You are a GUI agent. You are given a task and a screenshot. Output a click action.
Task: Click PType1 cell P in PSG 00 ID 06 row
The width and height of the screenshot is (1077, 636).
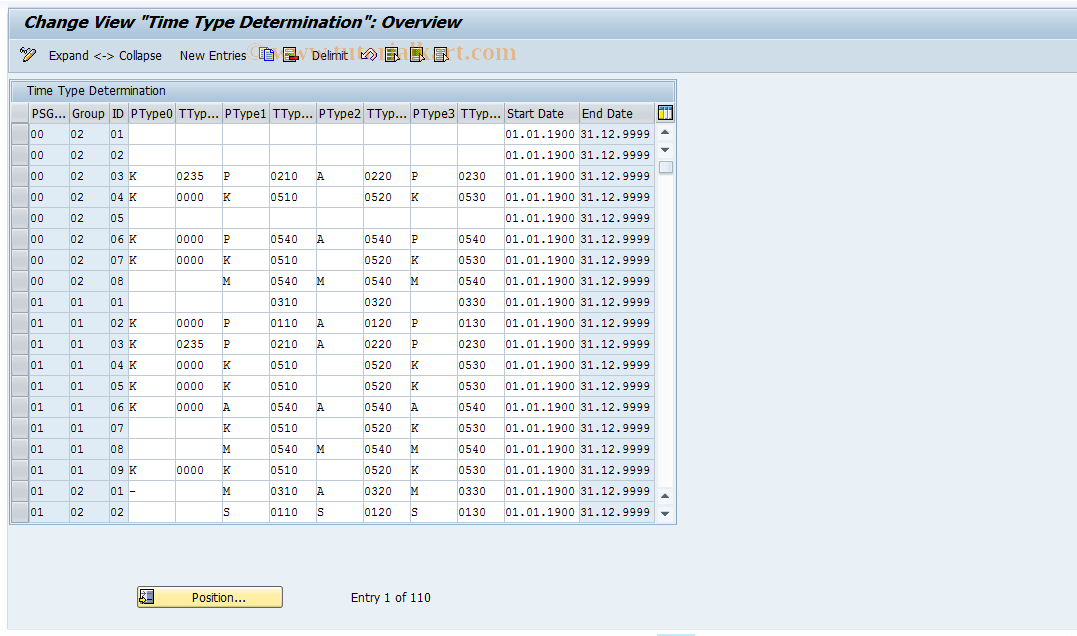pyautogui.click(x=246, y=240)
